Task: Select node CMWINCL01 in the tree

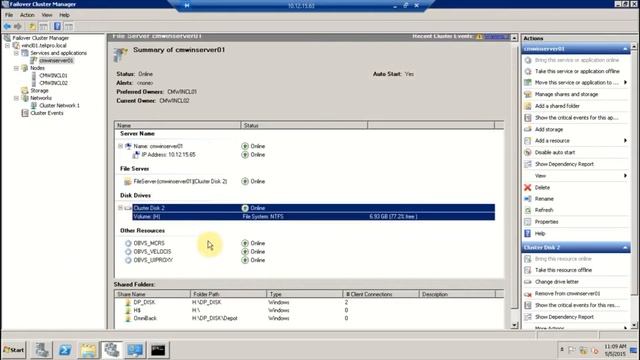Action: point(53,76)
